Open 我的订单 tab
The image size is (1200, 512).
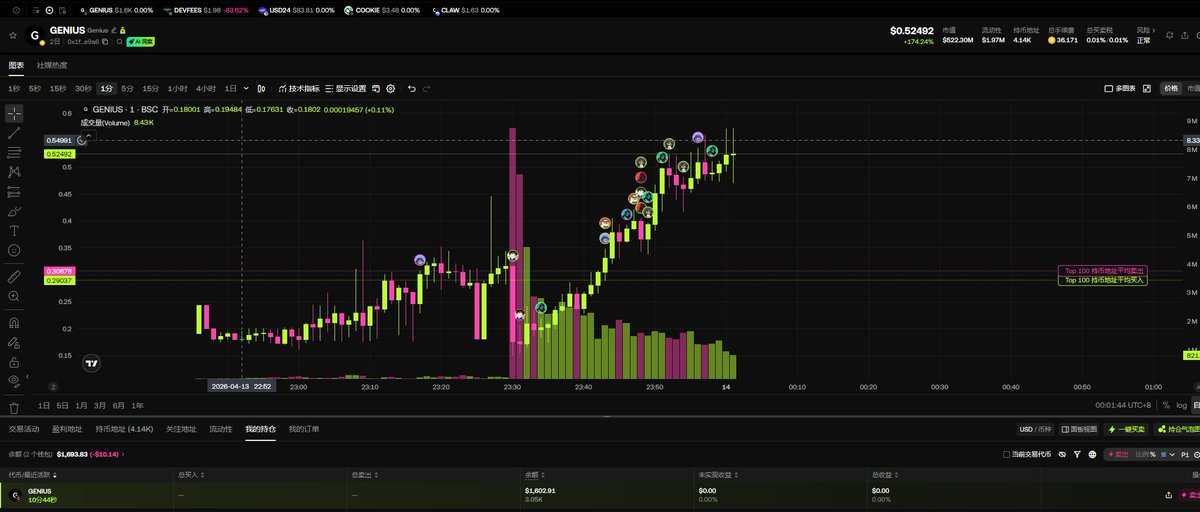pyautogui.click(x=304, y=429)
